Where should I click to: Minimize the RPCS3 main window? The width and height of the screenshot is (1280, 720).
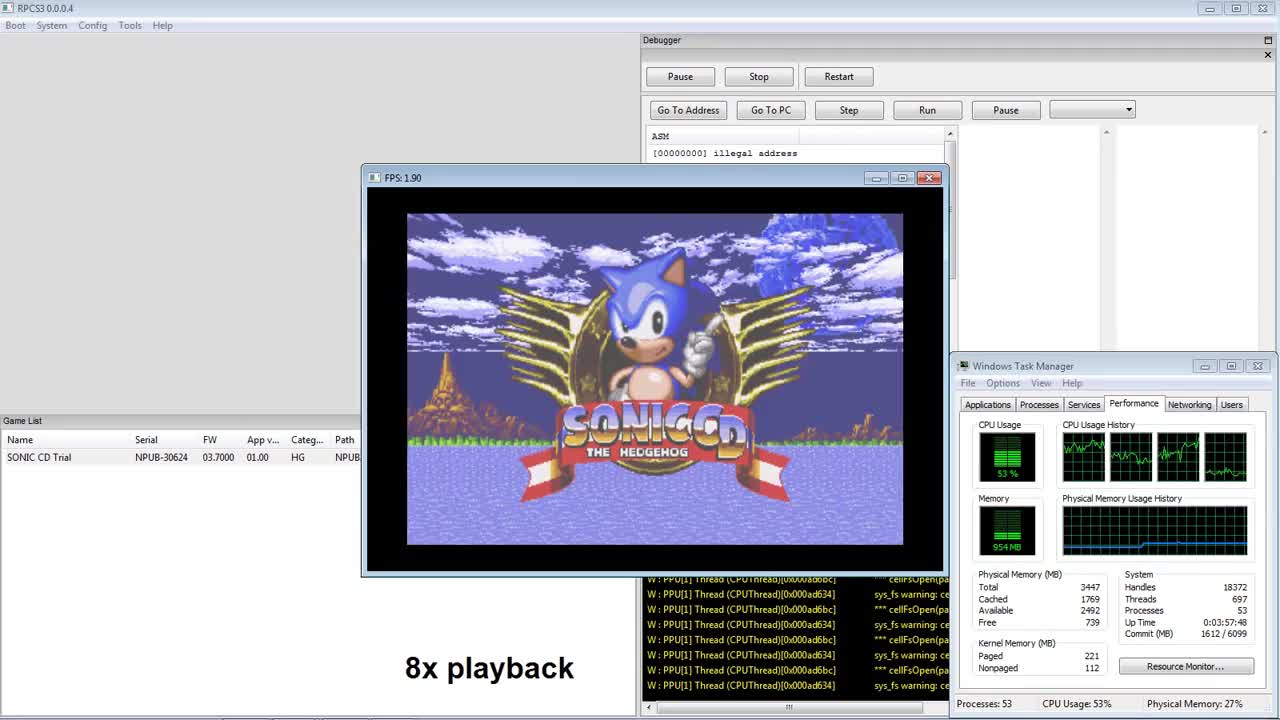click(x=1210, y=8)
